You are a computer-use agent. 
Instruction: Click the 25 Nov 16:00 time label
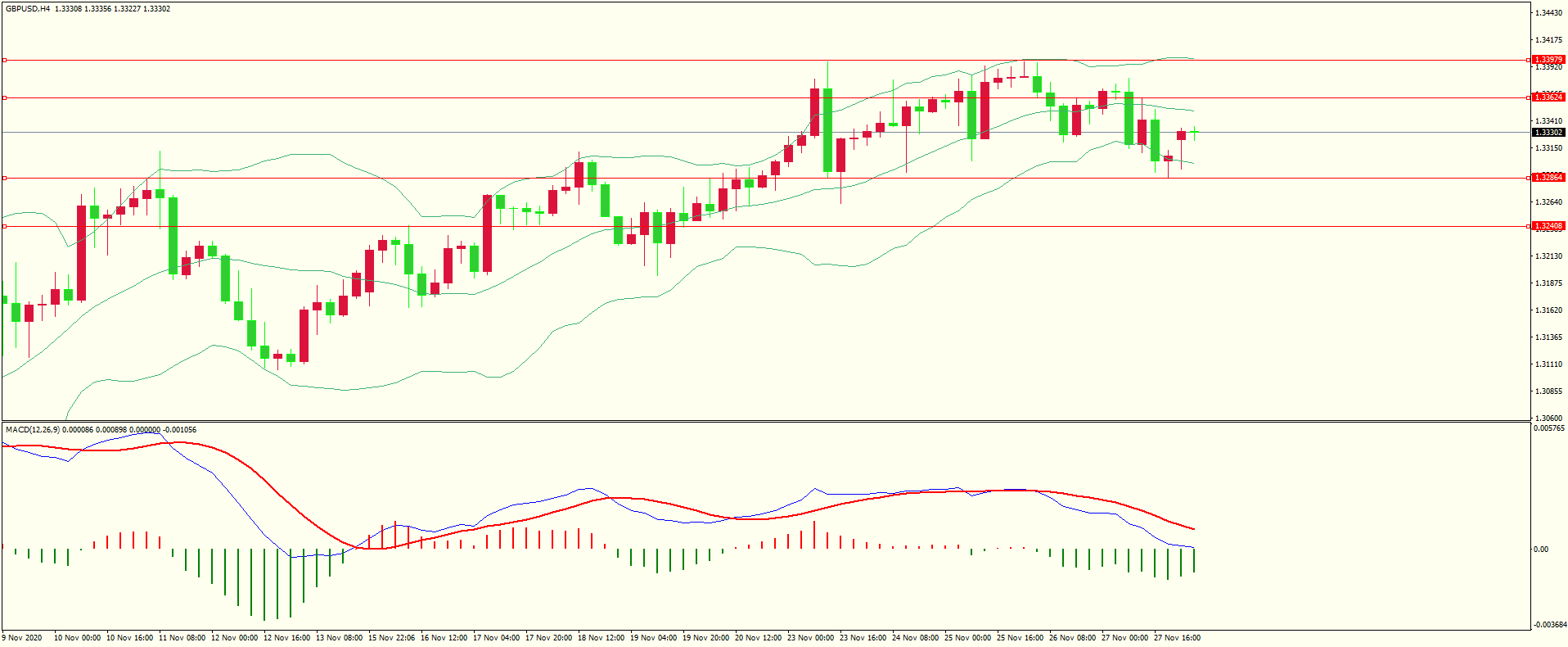click(1021, 638)
